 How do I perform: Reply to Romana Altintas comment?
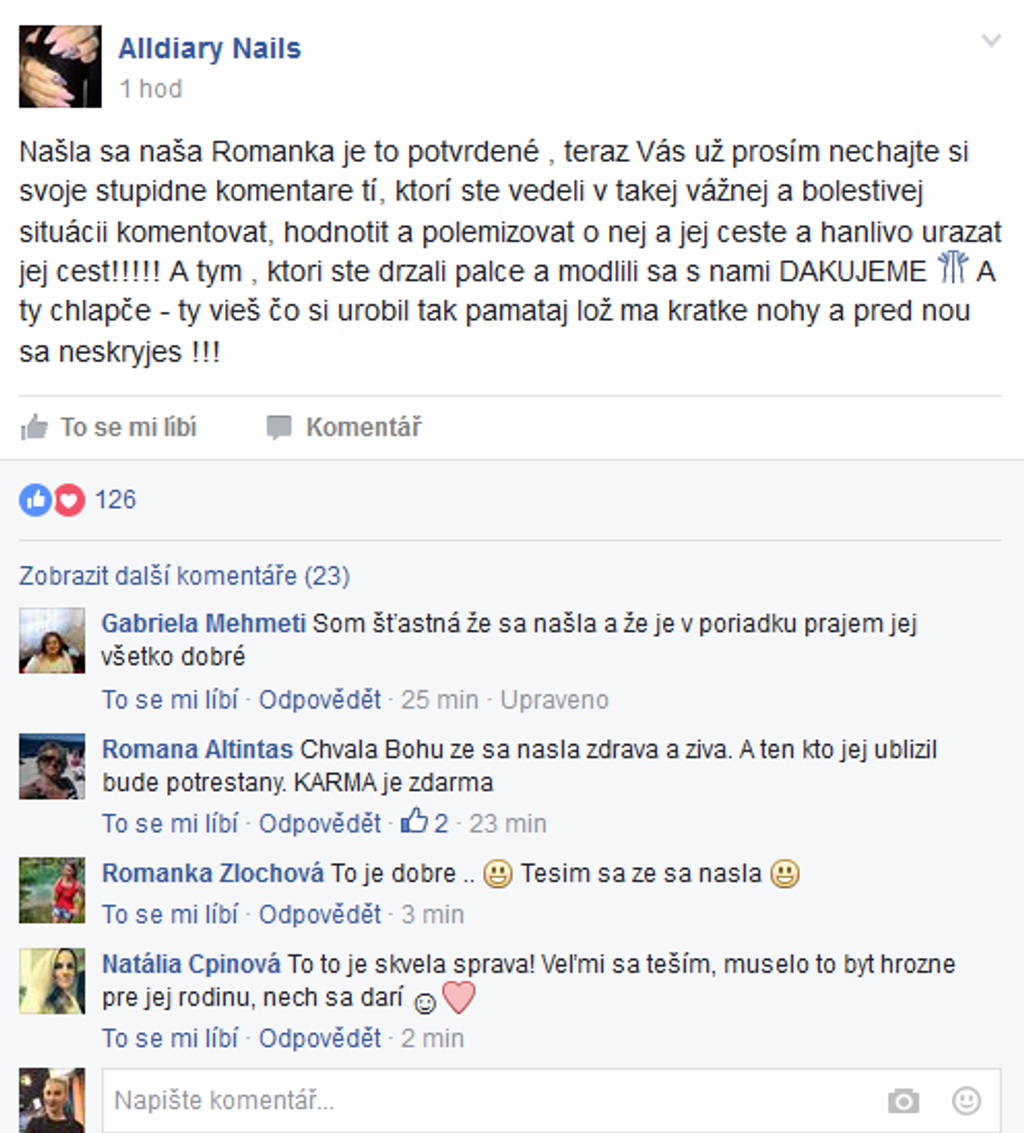[319, 823]
